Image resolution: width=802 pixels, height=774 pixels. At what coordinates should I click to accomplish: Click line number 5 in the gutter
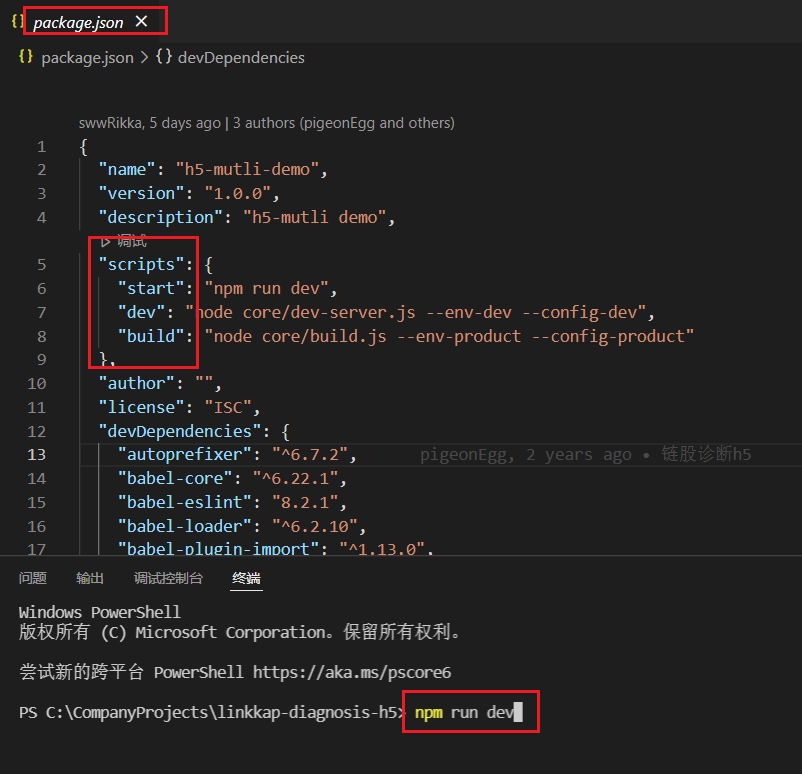coord(41,264)
